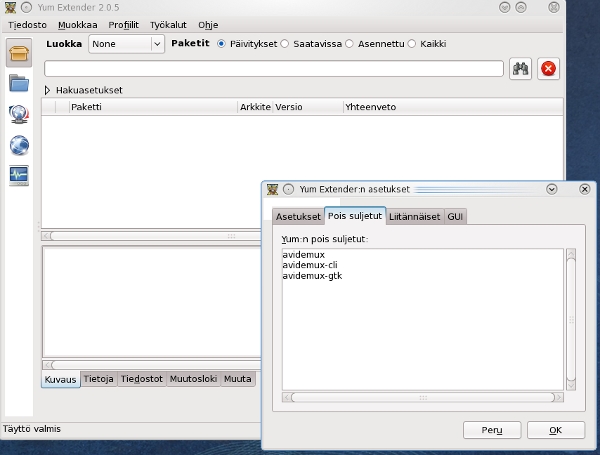Screen dimensions: 600x455
Task: Close the Yum Extender settings dialog
Action: 585,189
